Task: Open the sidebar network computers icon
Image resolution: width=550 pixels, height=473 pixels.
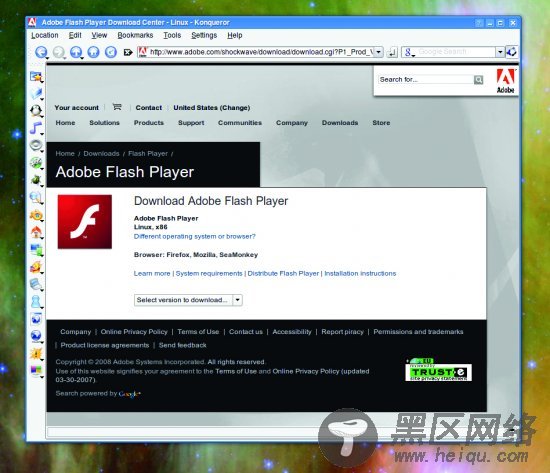Action: click(x=36, y=249)
